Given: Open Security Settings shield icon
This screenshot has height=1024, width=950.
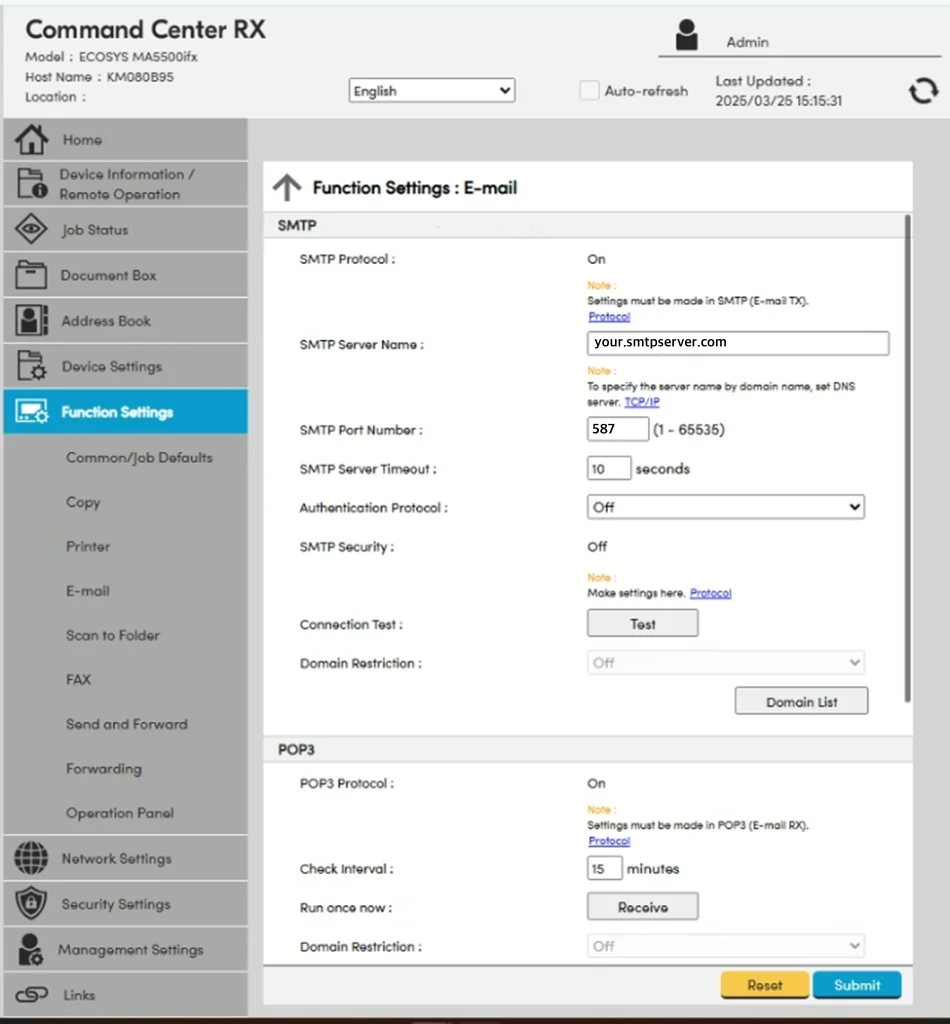Looking at the screenshot, I should [x=31, y=904].
